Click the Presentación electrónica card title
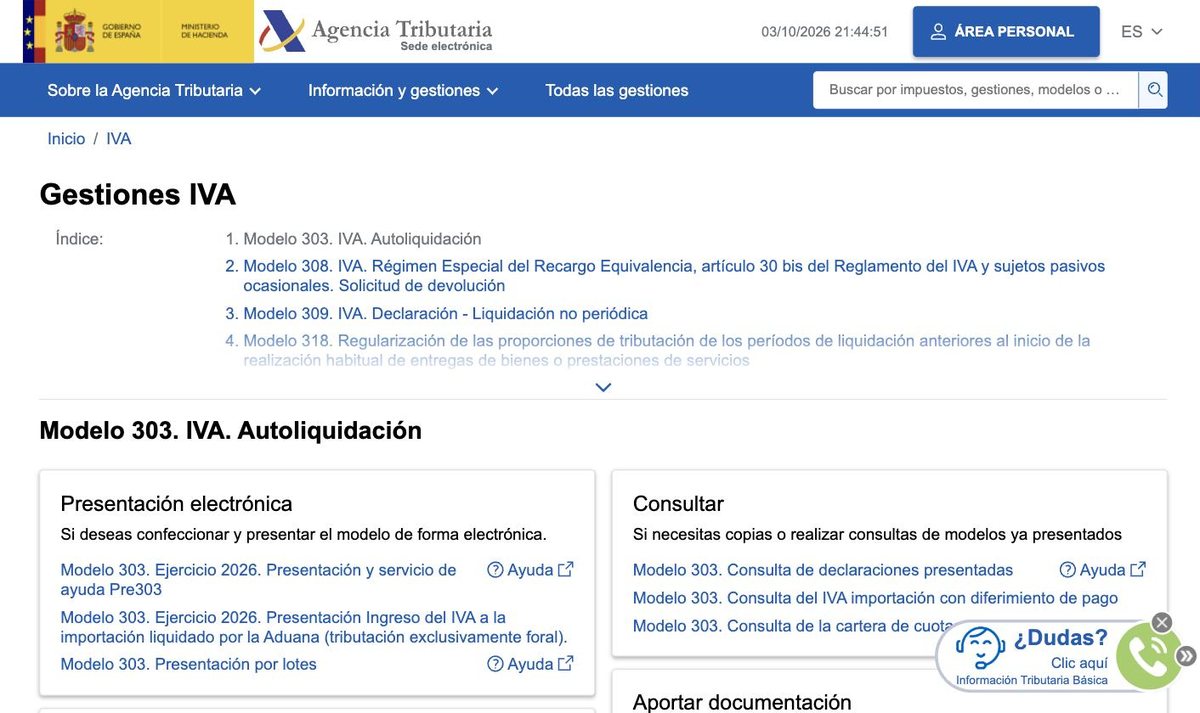Screen dimensions: 1200x713 176,503
